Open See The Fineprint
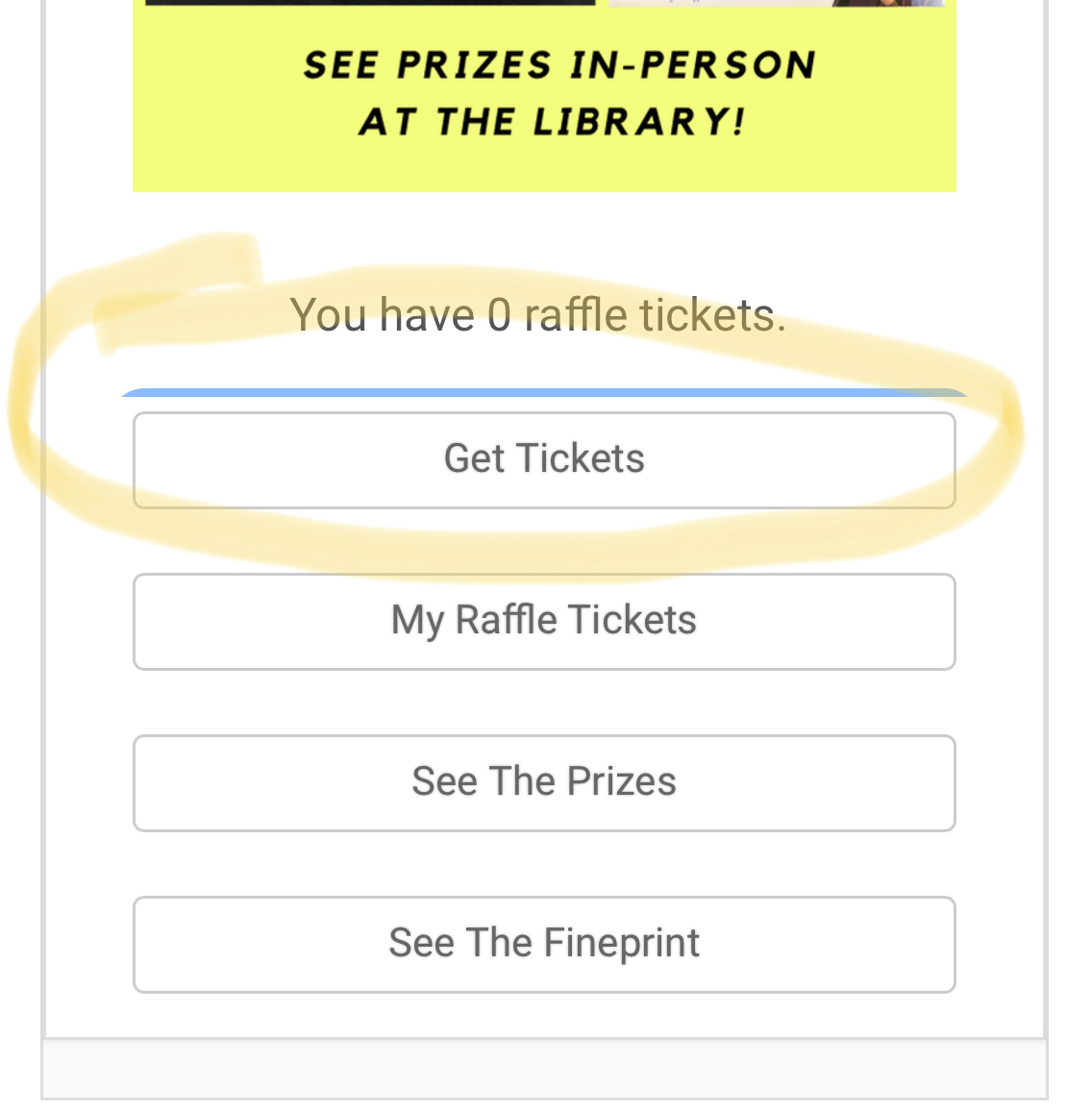 (x=544, y=944)
